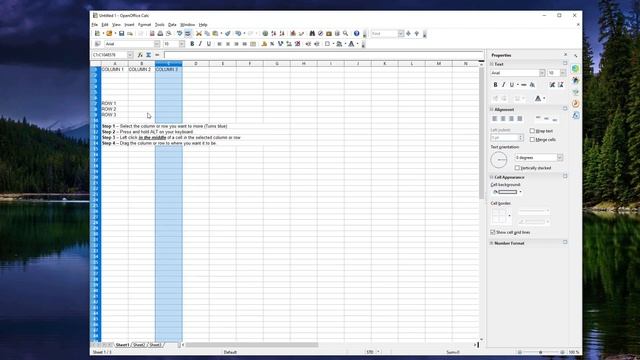The height and width of the screenshot is (360, 640).
Task: Toggle Italic in the formatting toolbar
Action: (200, 44)
